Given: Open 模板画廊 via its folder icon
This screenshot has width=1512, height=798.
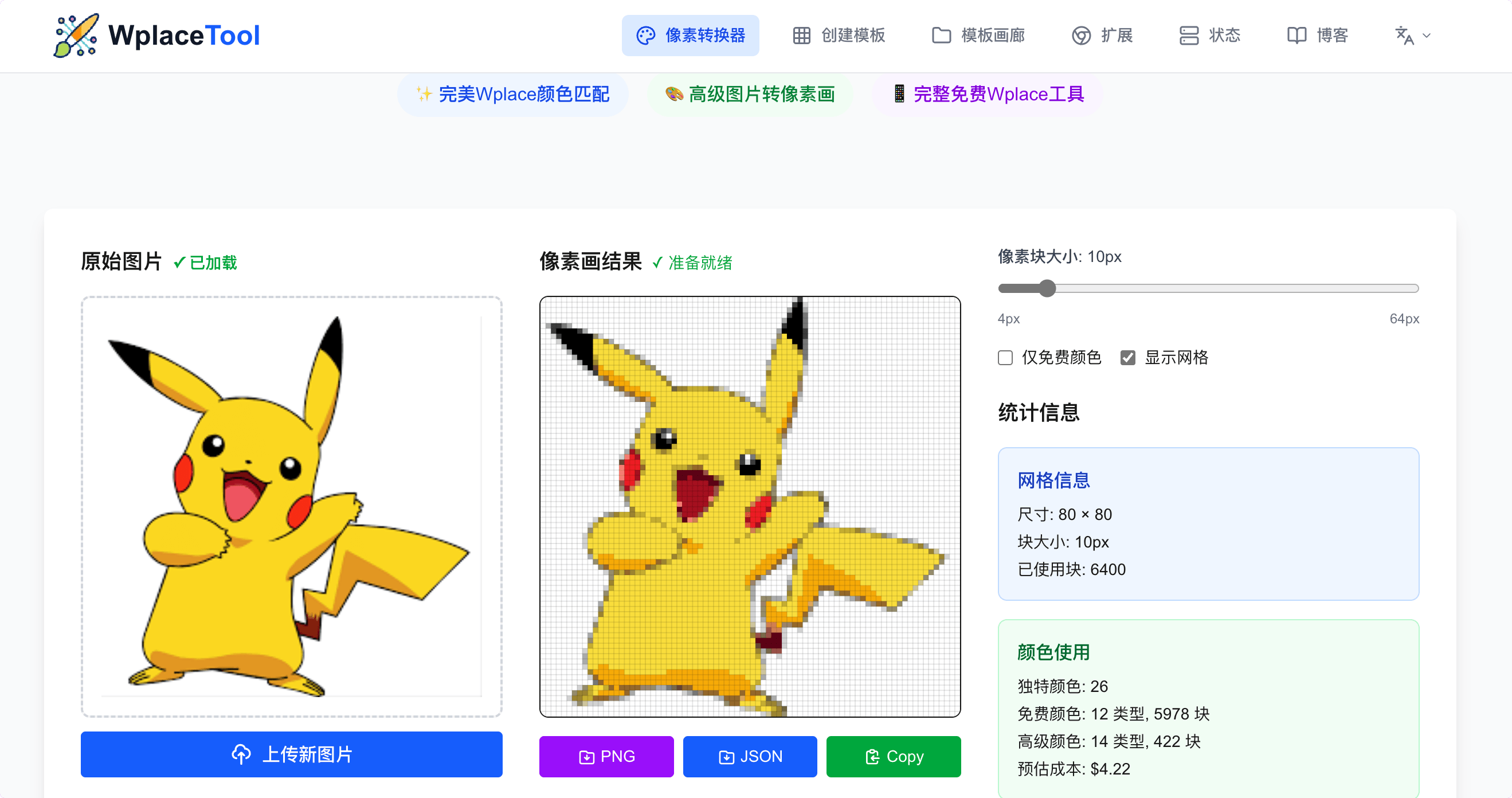Looking at the screenshot, I should (942, 35).
